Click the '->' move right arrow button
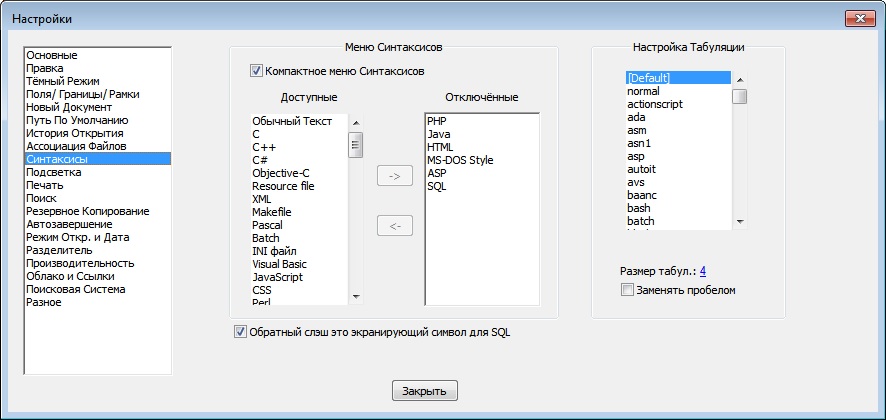886x420 pixels. [394, 177]
